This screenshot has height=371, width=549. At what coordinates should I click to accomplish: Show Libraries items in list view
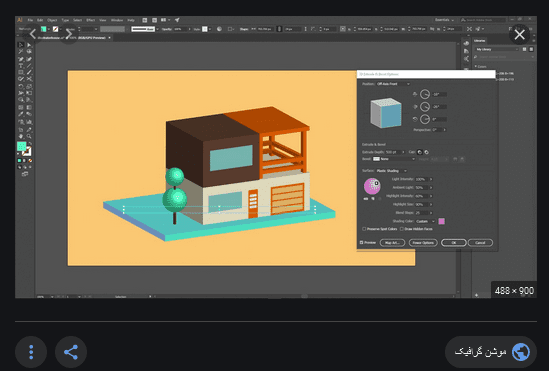click(531, 49)
